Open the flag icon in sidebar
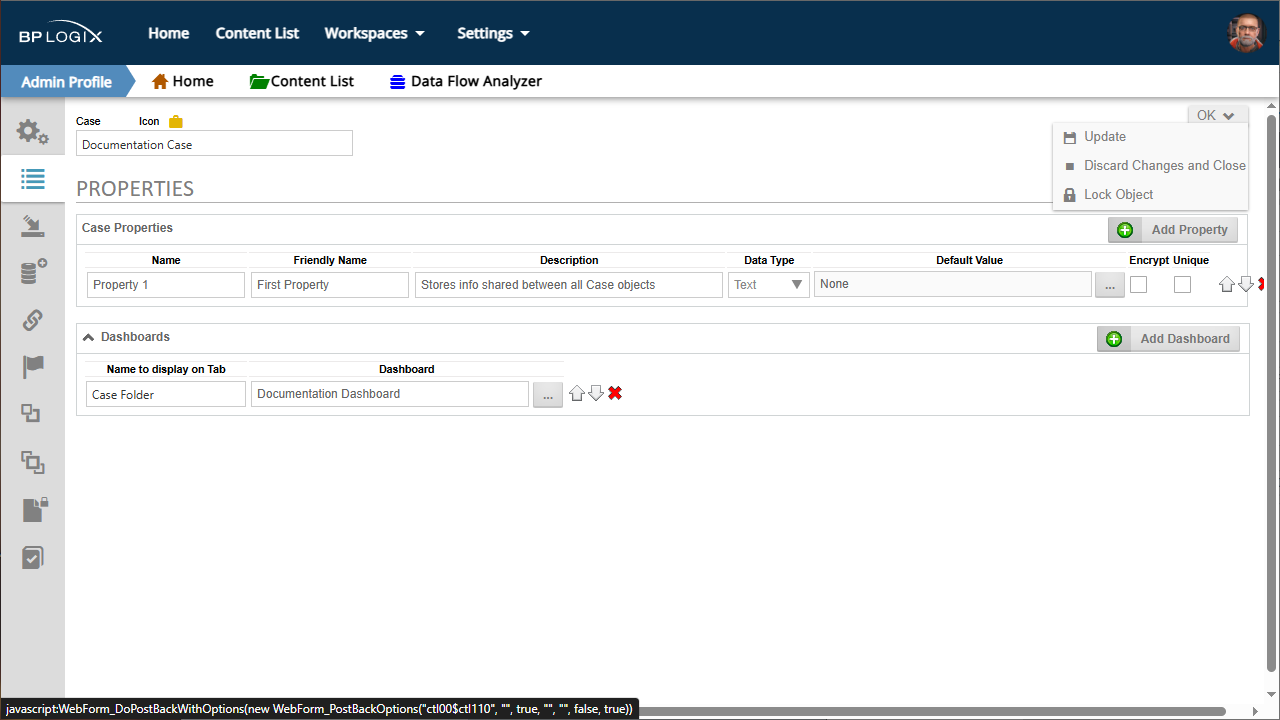1280x720 pixels. [32, 367]
